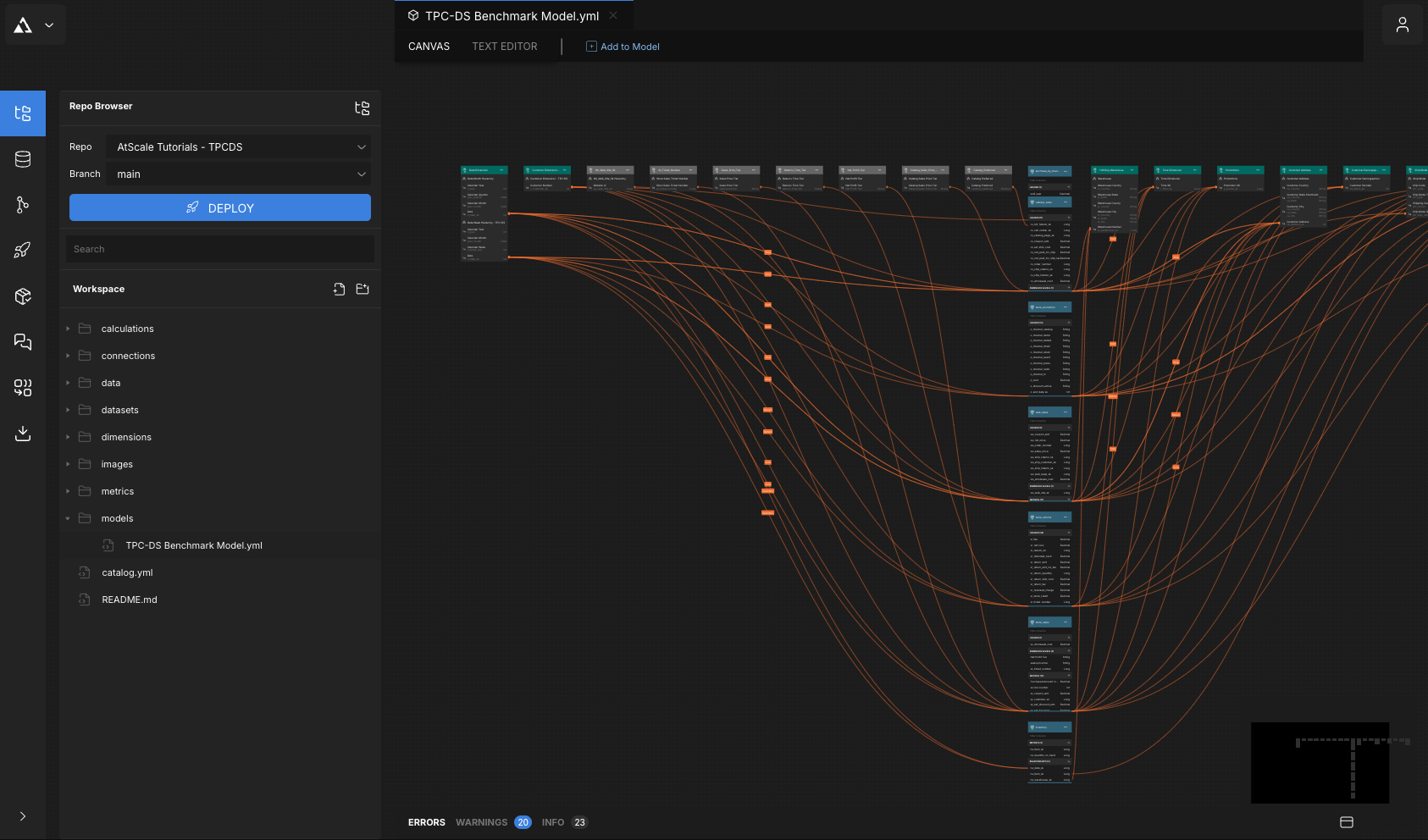
Task: Toggle the bottom panel layout icon
Action: (1347, 822)
